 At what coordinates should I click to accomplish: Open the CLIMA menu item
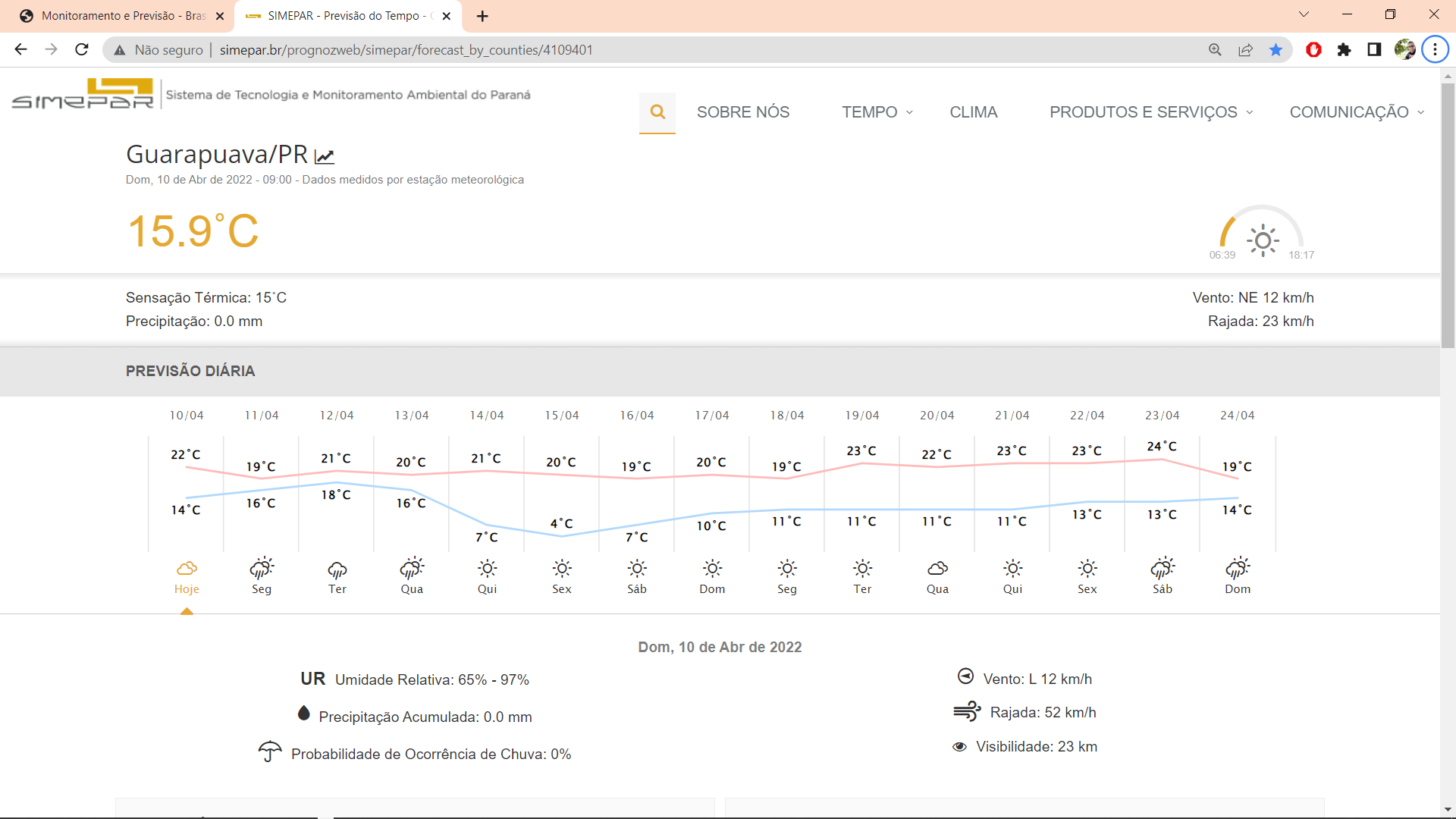973,112
